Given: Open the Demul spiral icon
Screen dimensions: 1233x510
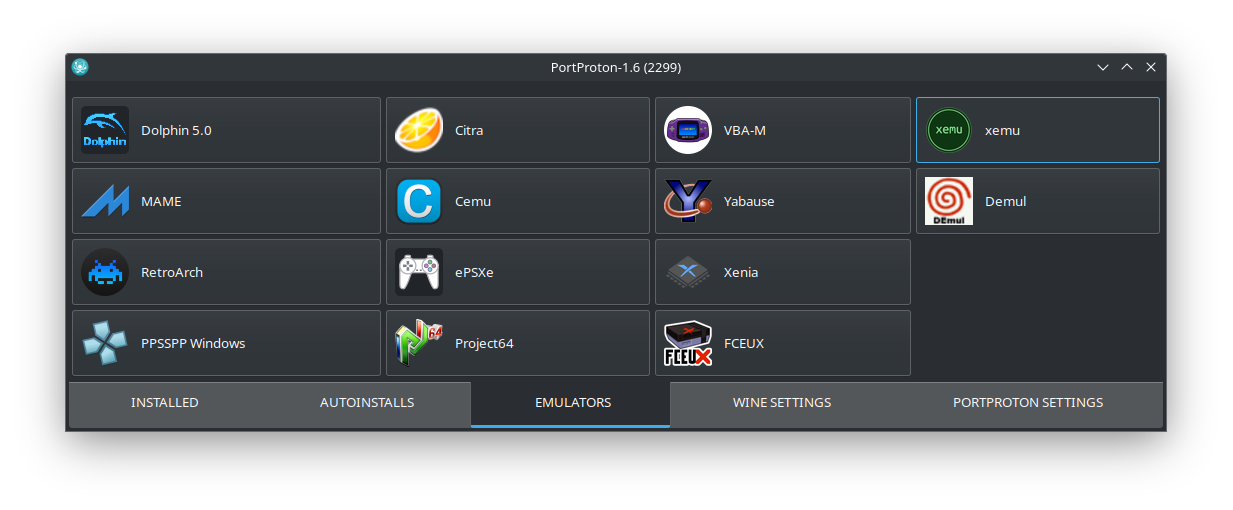Looking at the screenshot, I should click(x=949, y=201).
